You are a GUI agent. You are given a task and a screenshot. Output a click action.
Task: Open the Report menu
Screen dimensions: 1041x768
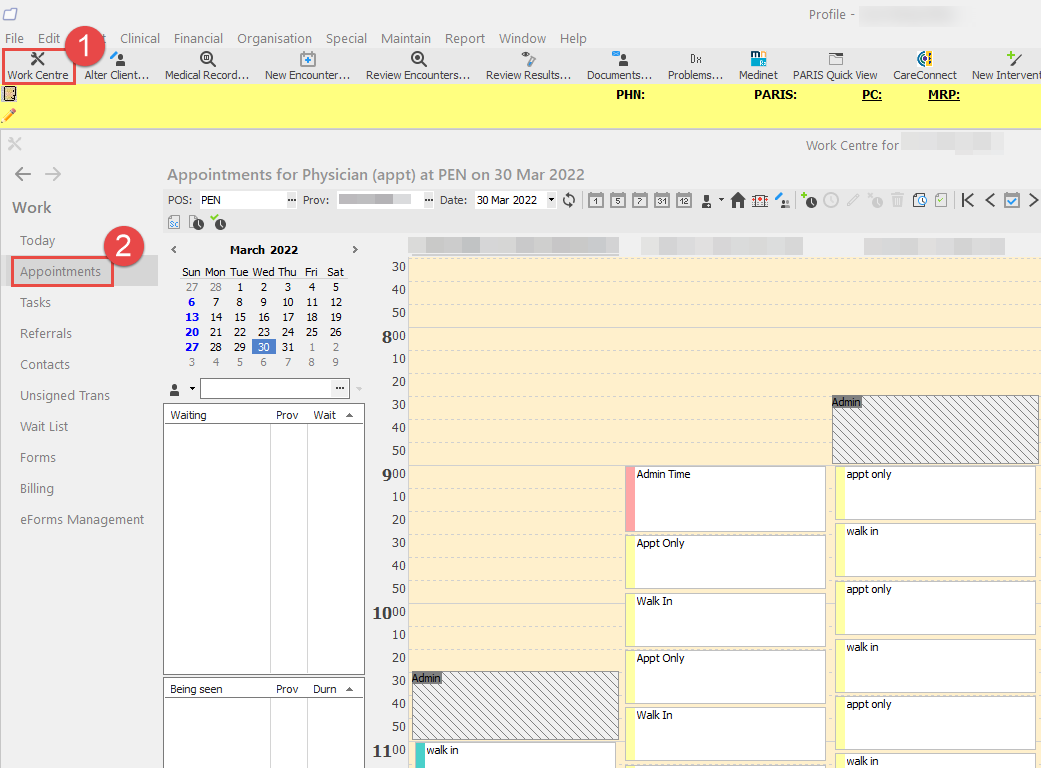[x=465, y=38]
